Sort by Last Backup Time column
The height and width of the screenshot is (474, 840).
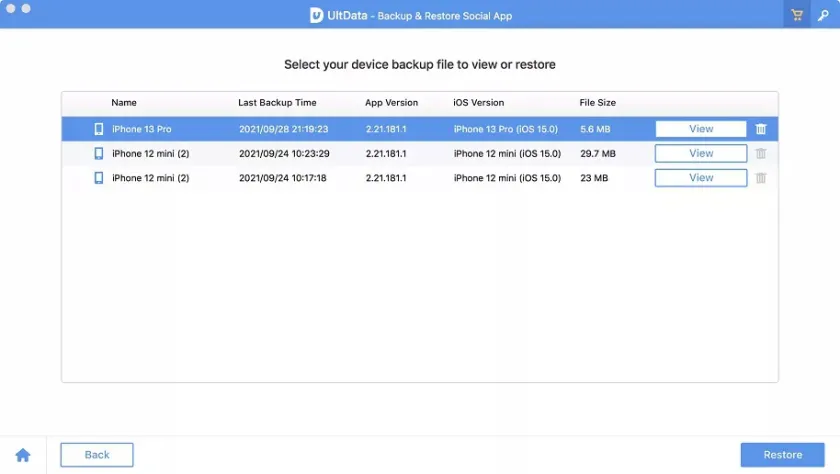(277, 103)
